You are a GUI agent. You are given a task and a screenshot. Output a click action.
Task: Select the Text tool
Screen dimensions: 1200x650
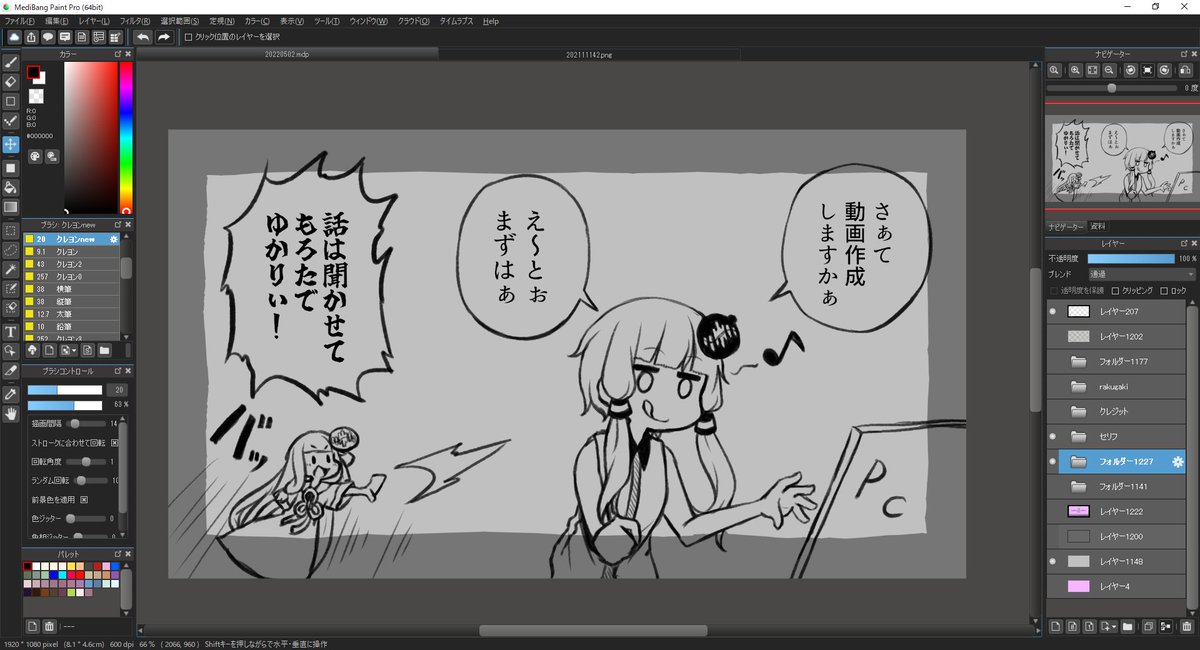tap(10, 331)
